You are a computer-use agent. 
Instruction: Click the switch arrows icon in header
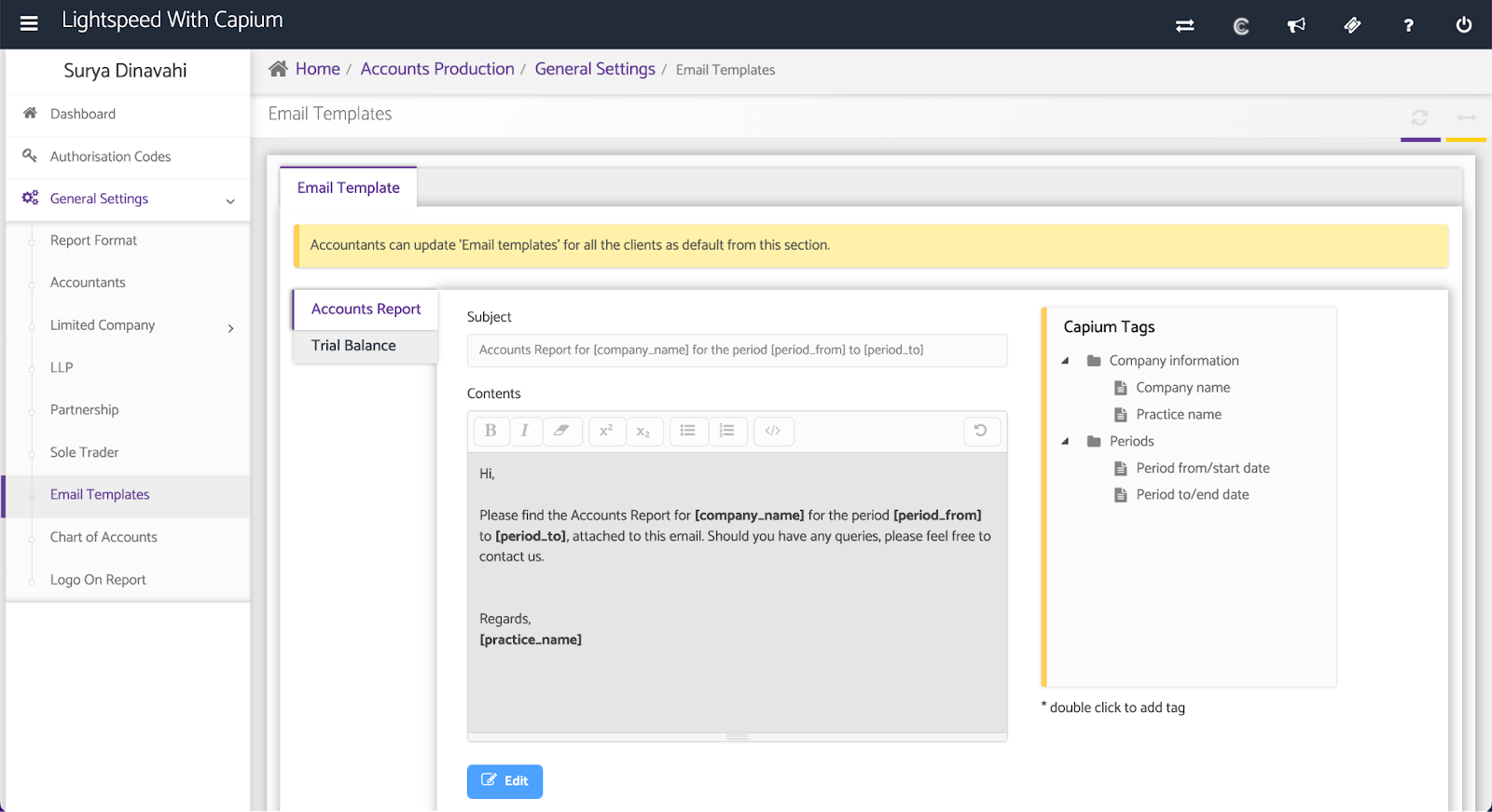coord(1185,25)
